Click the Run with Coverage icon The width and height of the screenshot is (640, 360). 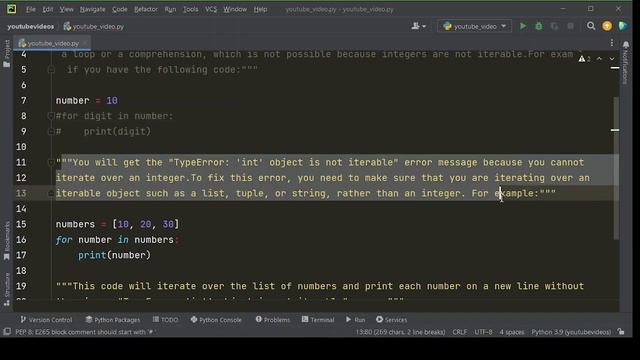[x=554, y=26]
